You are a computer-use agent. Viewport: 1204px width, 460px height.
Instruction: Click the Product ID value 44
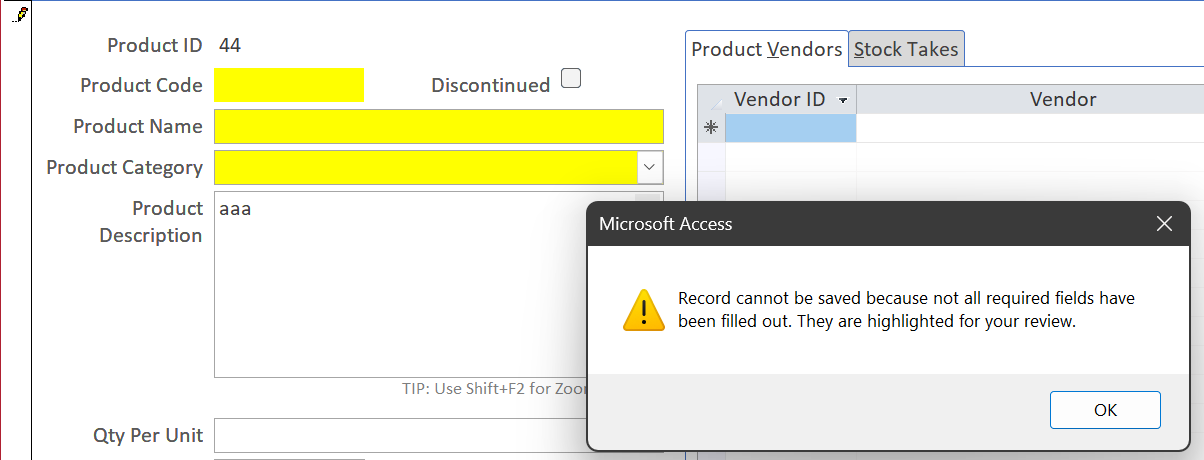(229, 45)
